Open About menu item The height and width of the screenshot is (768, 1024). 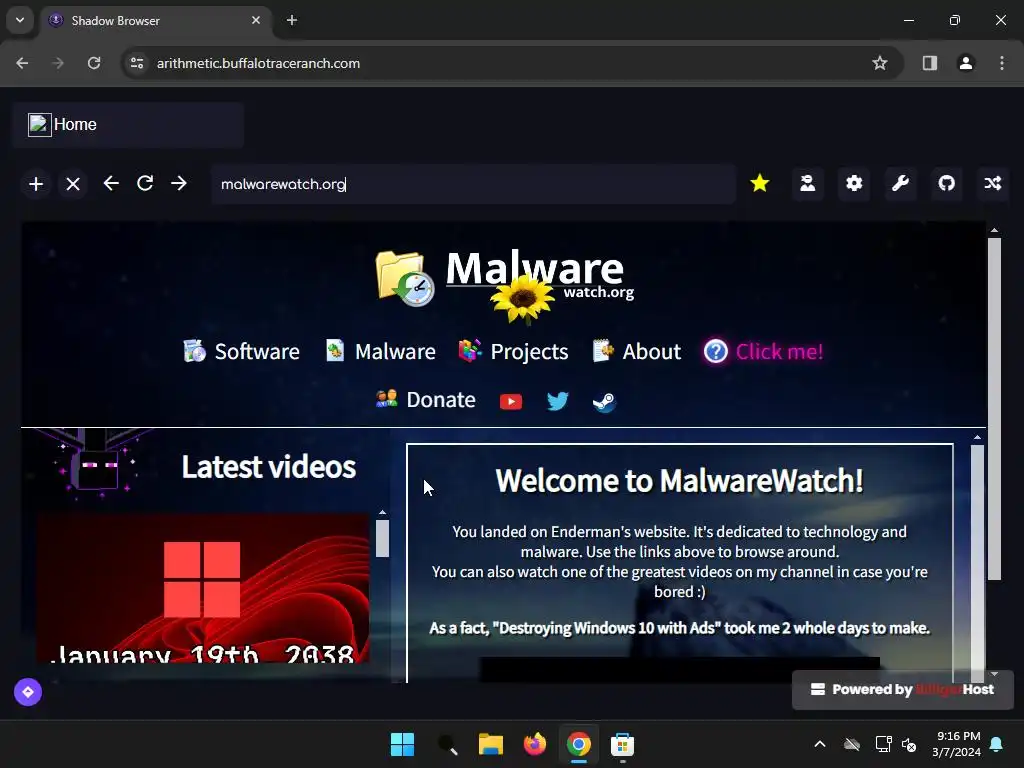[637, 351]
